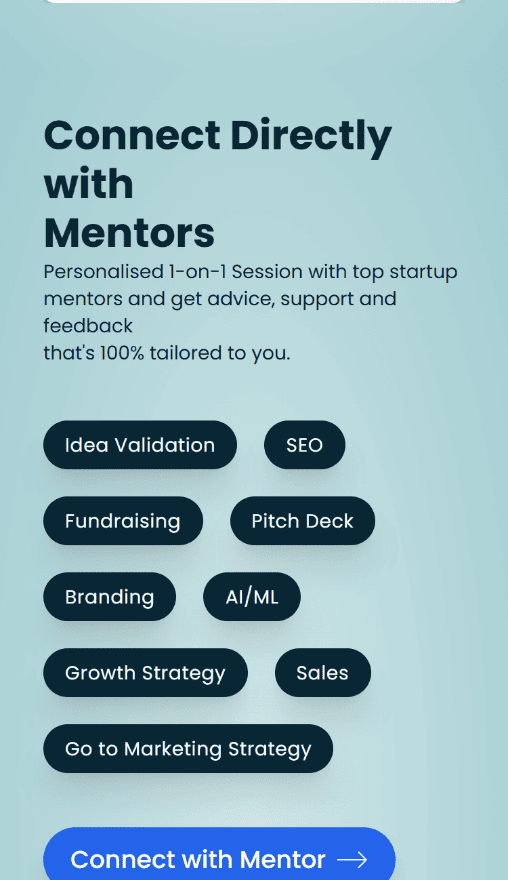This screenshot has height=880, width=508.
Task: Click the word 'feedback' in the description
Action: 88,326
